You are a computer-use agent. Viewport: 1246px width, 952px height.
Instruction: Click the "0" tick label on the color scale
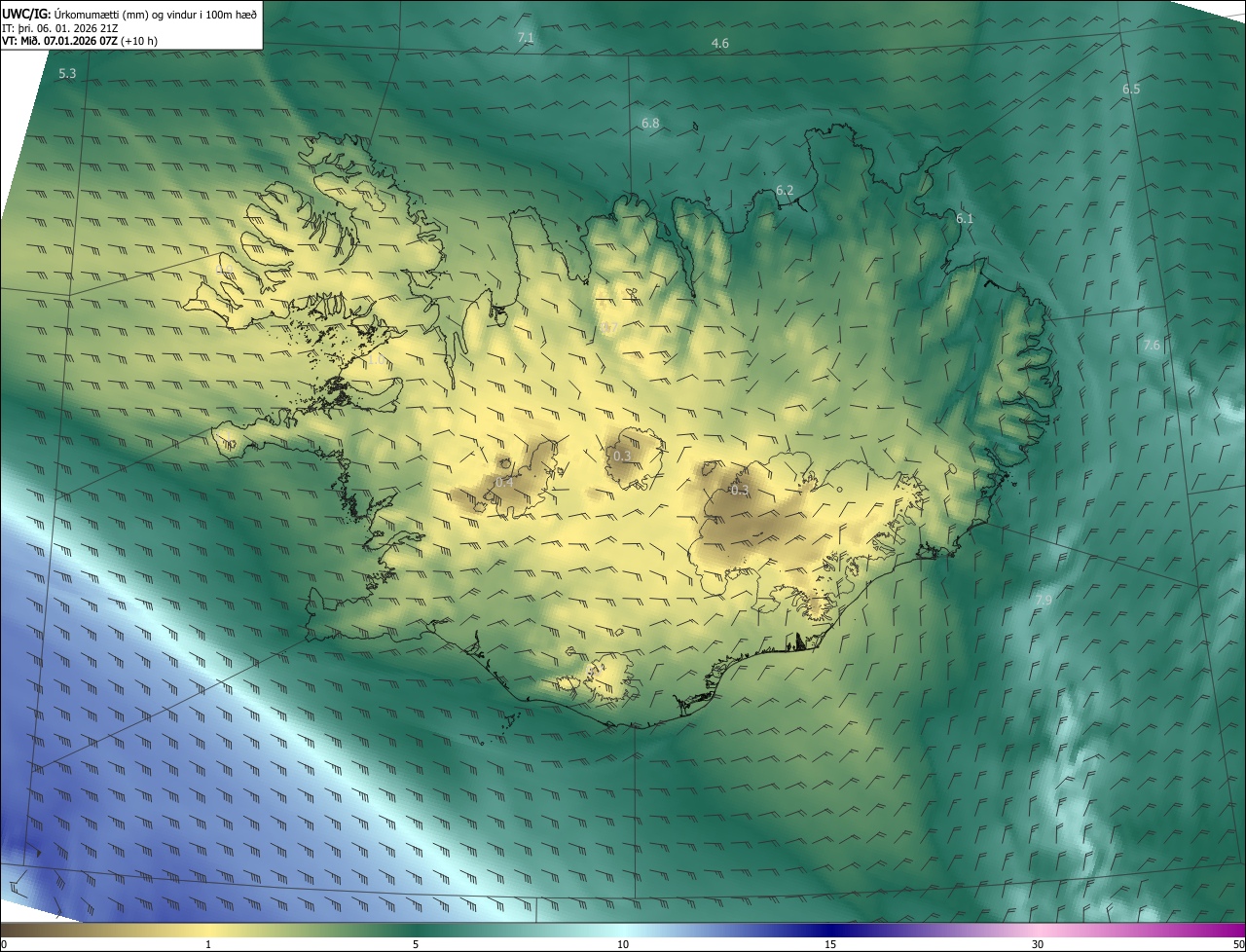coord(4,944)
